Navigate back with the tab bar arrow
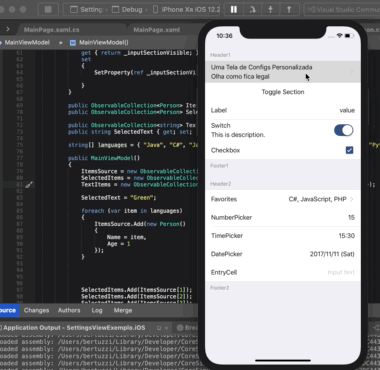380x370 pixels. pos(8,29)
